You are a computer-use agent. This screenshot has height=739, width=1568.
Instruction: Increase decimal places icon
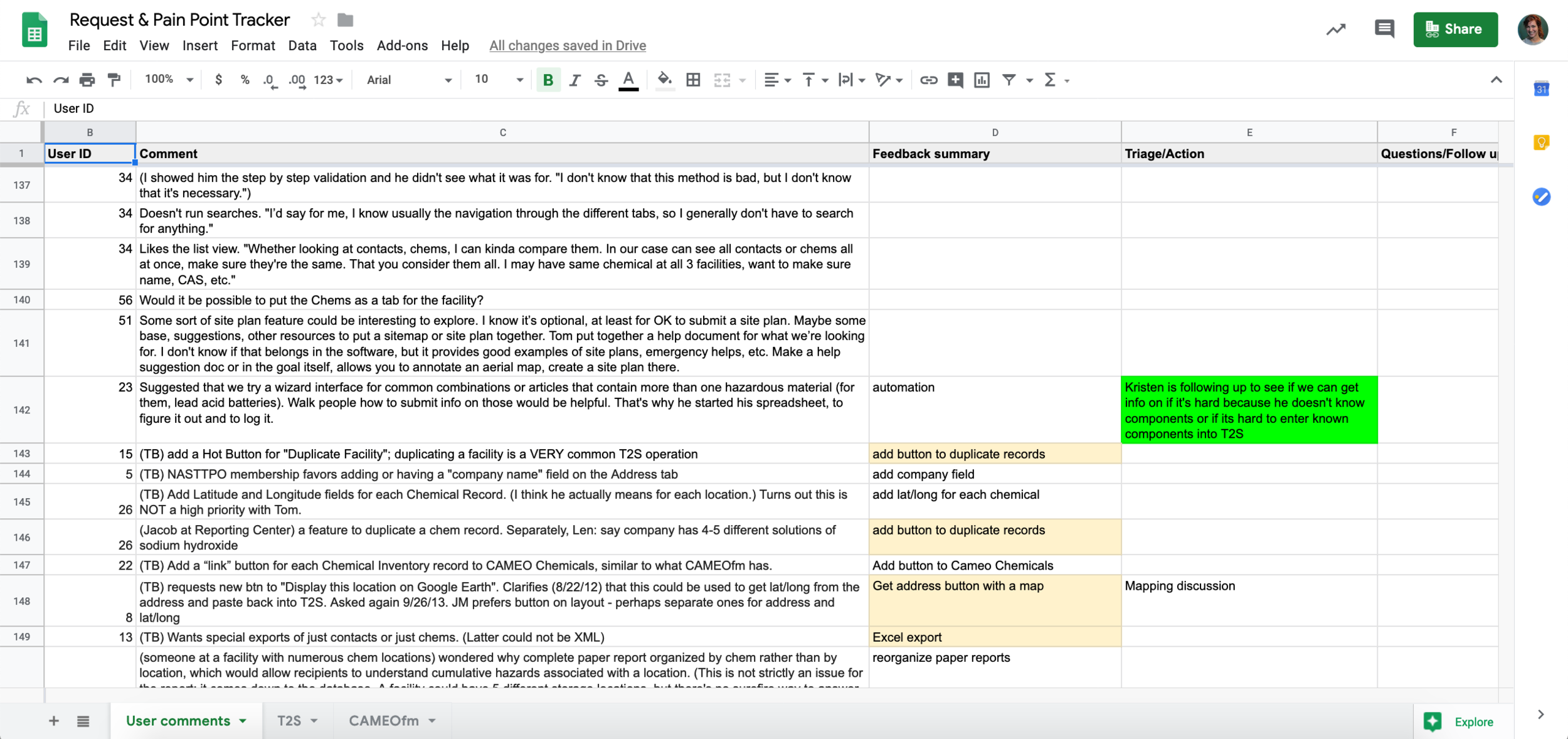(x=297, y=81)
